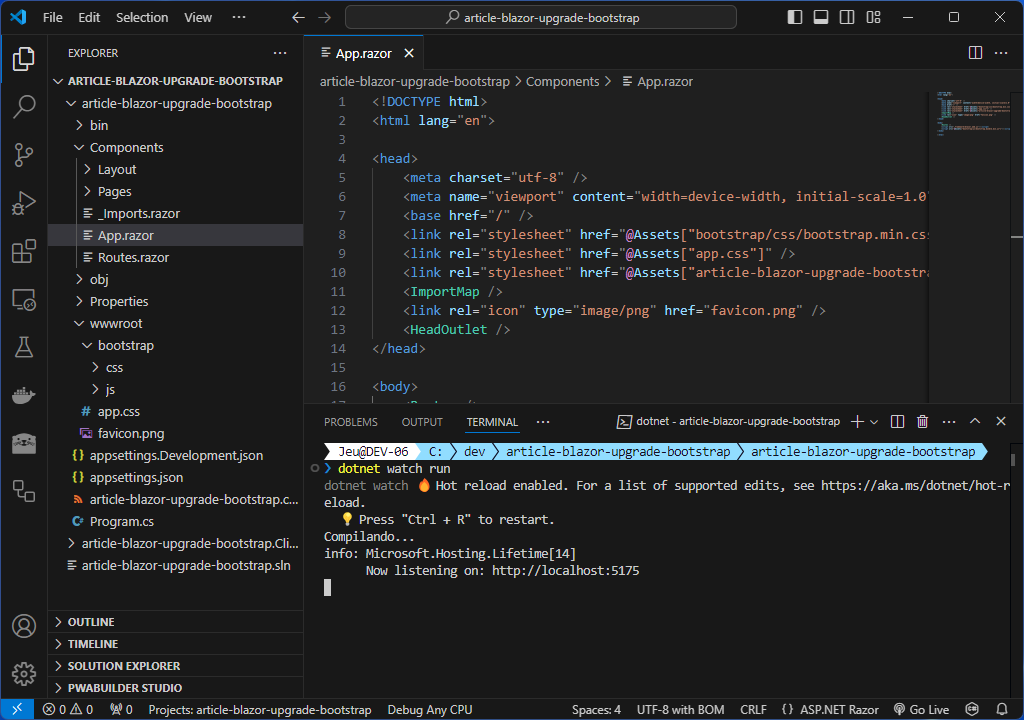
Task: Open the View menu
Action: tap(198, 18)
